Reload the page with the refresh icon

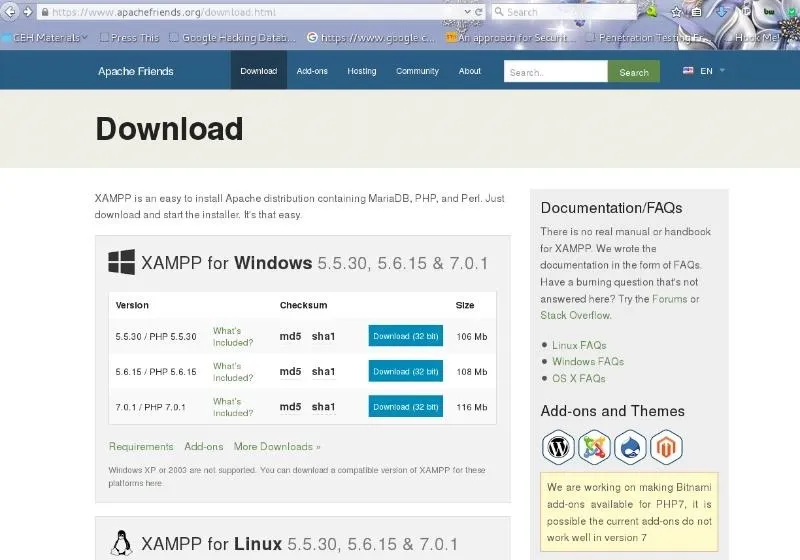click(479, 12)
